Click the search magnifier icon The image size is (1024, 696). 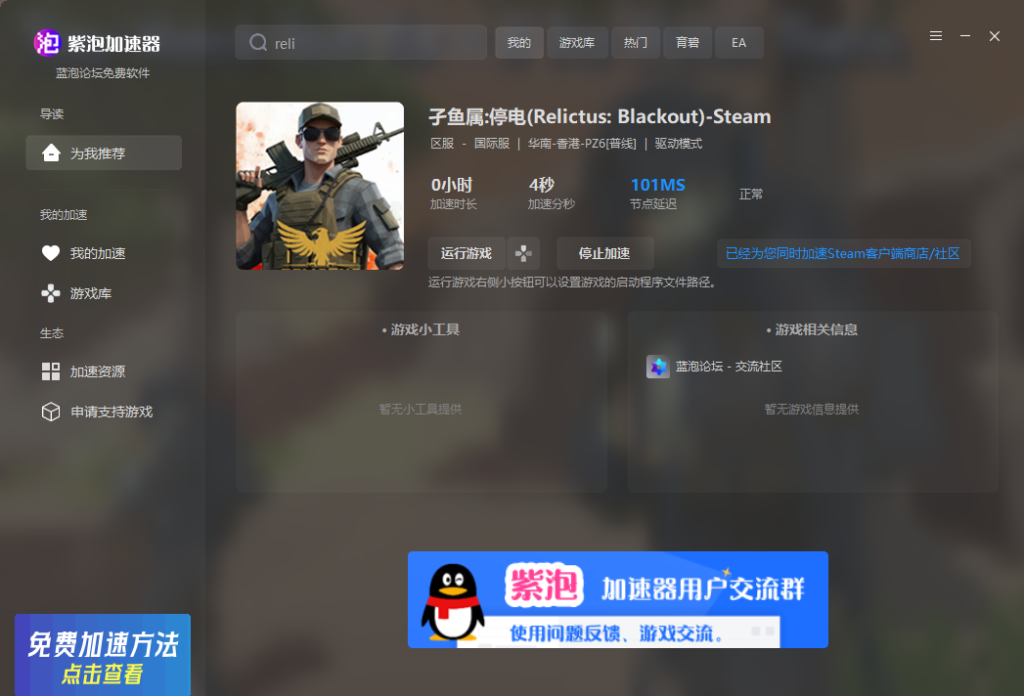tap(258, 42)
